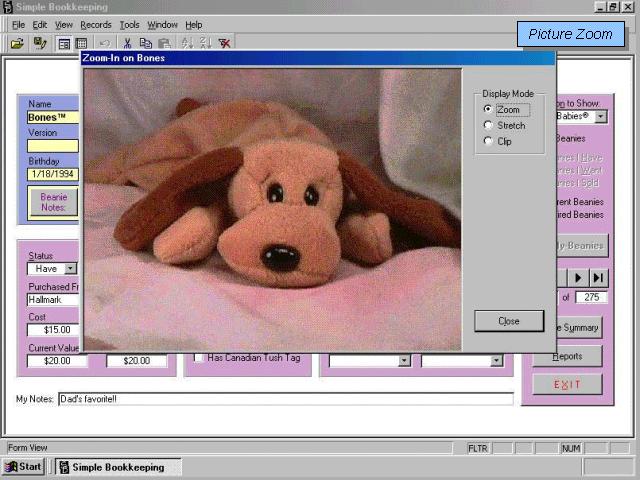Switch to Datasheet View toolbar icon
640x480 pixels.
[81, 43]
